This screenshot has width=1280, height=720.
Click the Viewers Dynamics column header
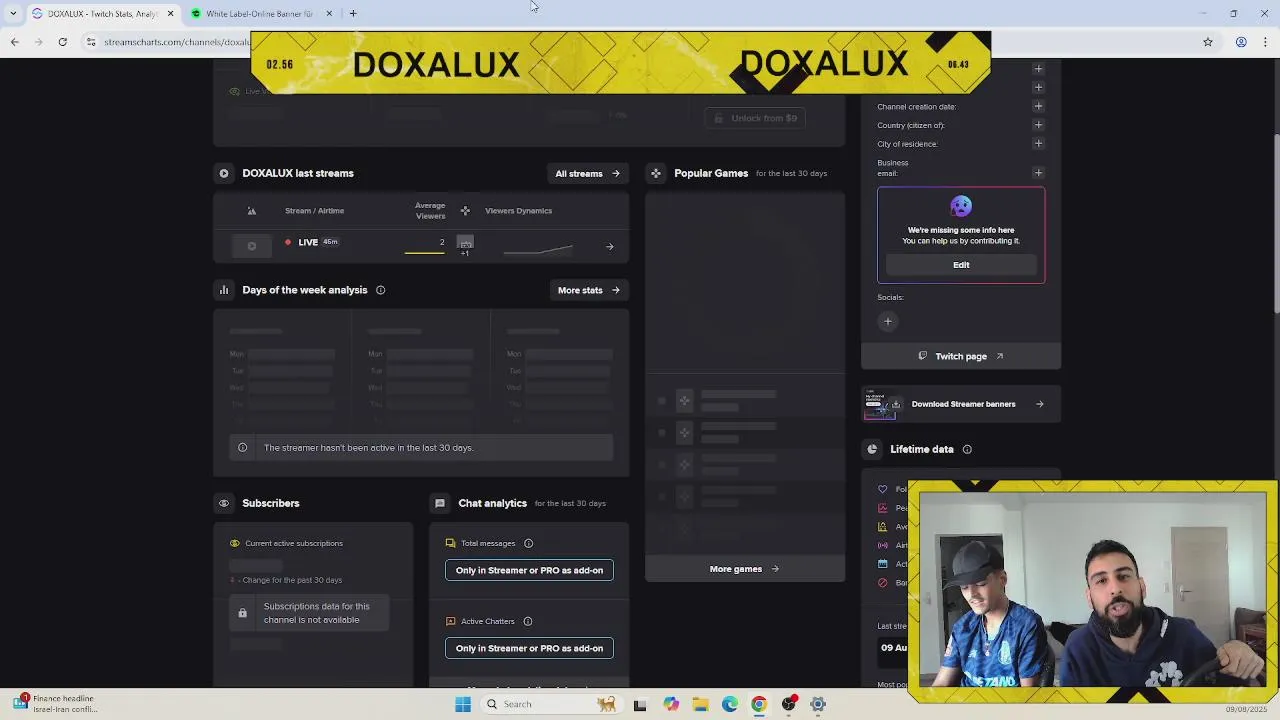(518, 211)
